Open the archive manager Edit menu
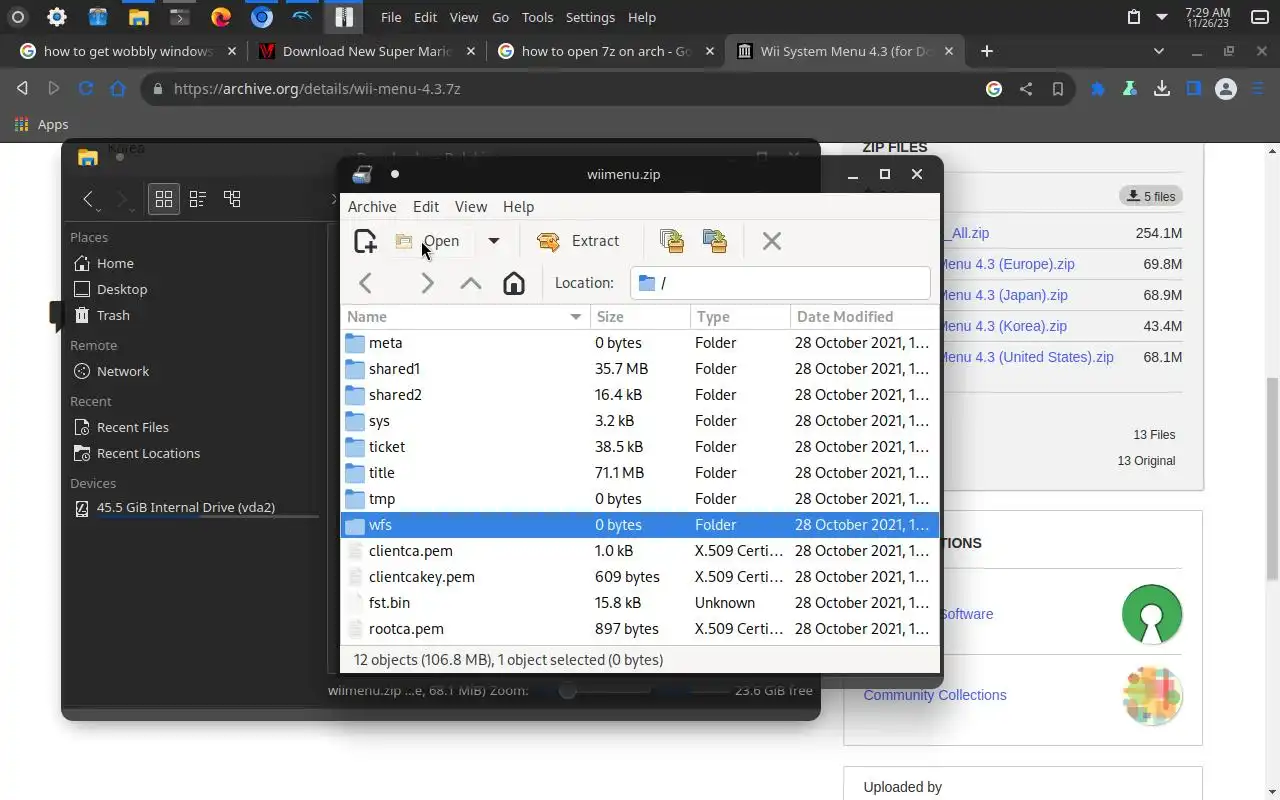1280x800 pixels. (x=426, y=207)
